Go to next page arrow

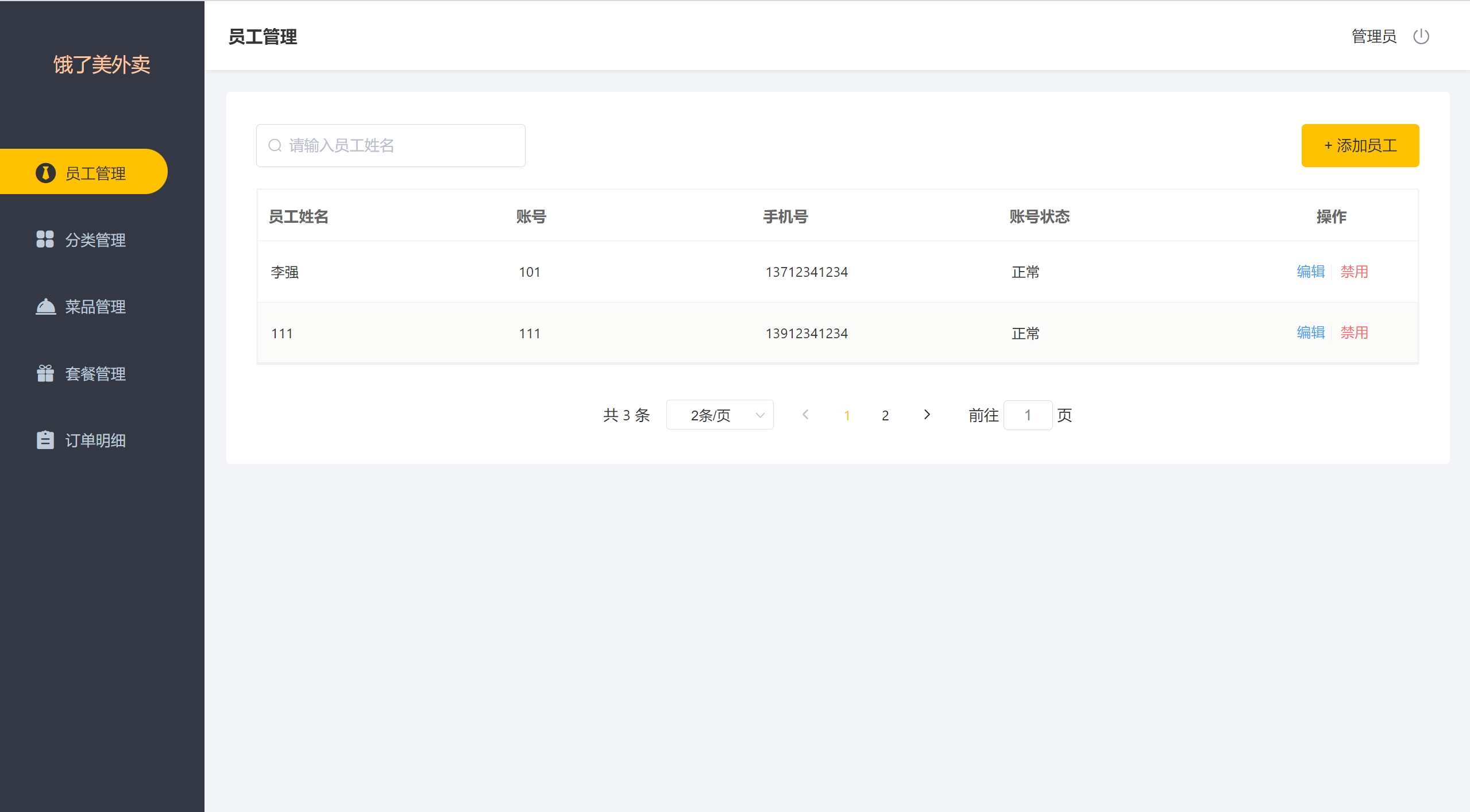(927, 415)
